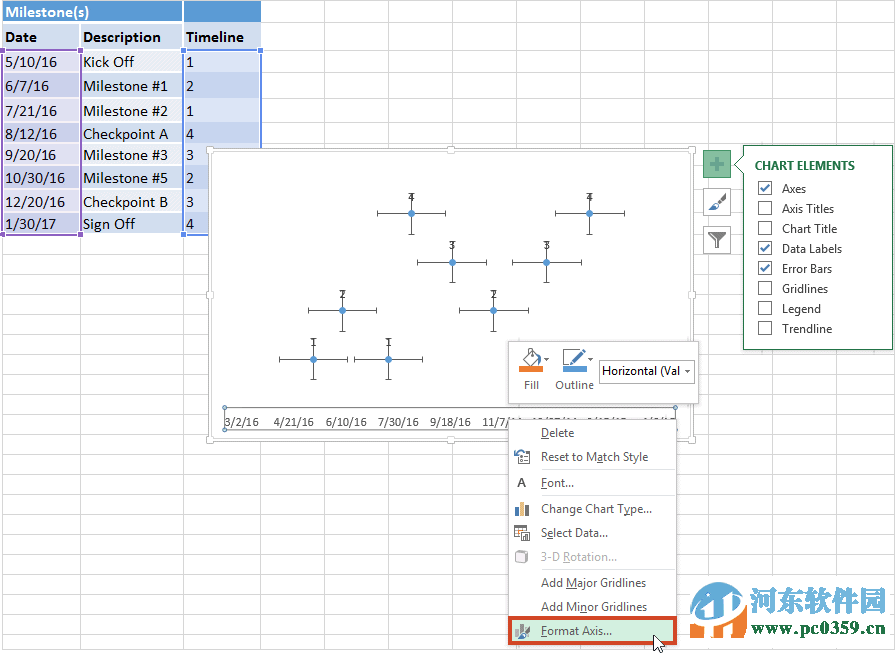Click the red color swatch under Fill
The height and width of the screenshot is (653, 895).
coord(530,369)
